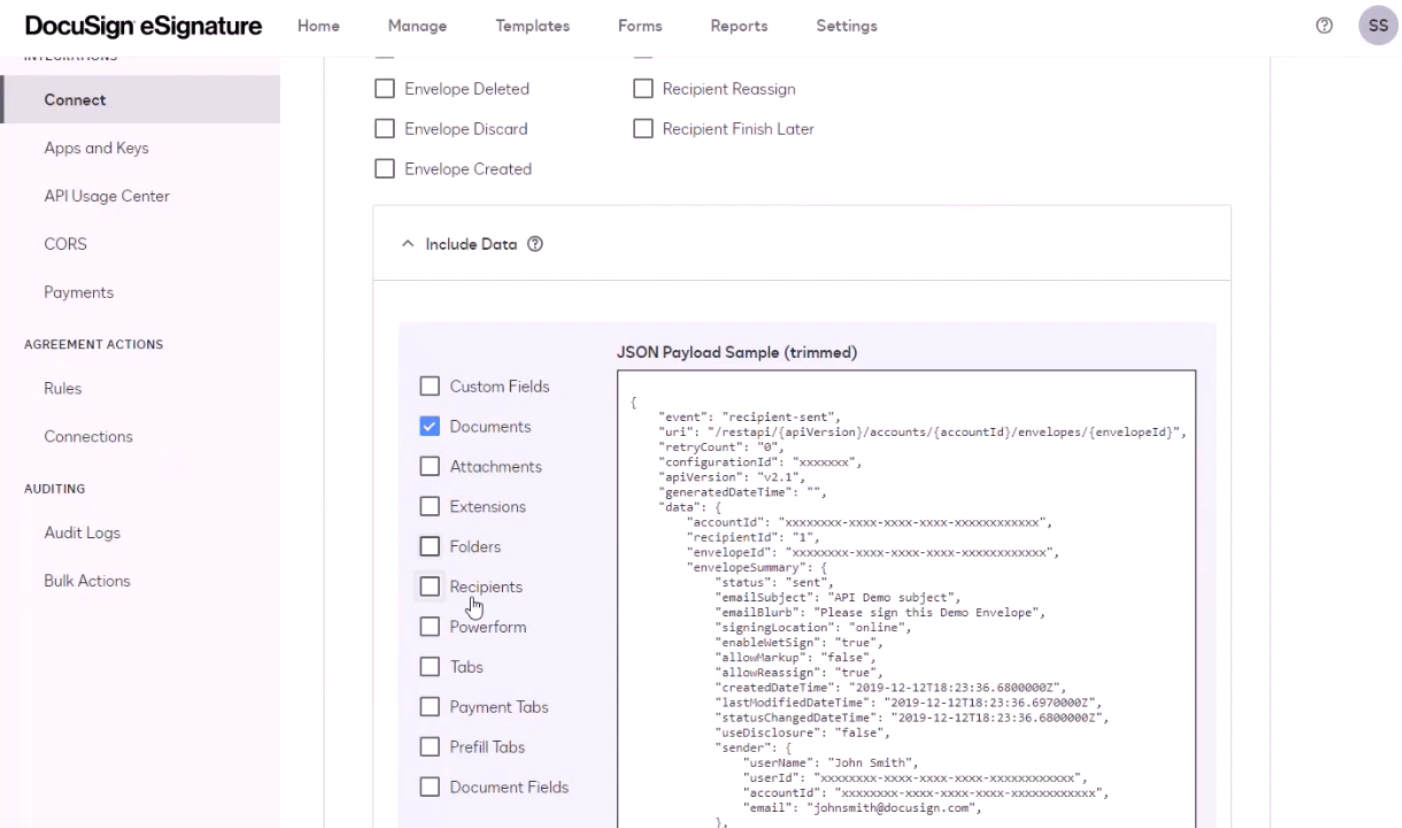Select Bulk Actions in sidebar

click(87, 581)
